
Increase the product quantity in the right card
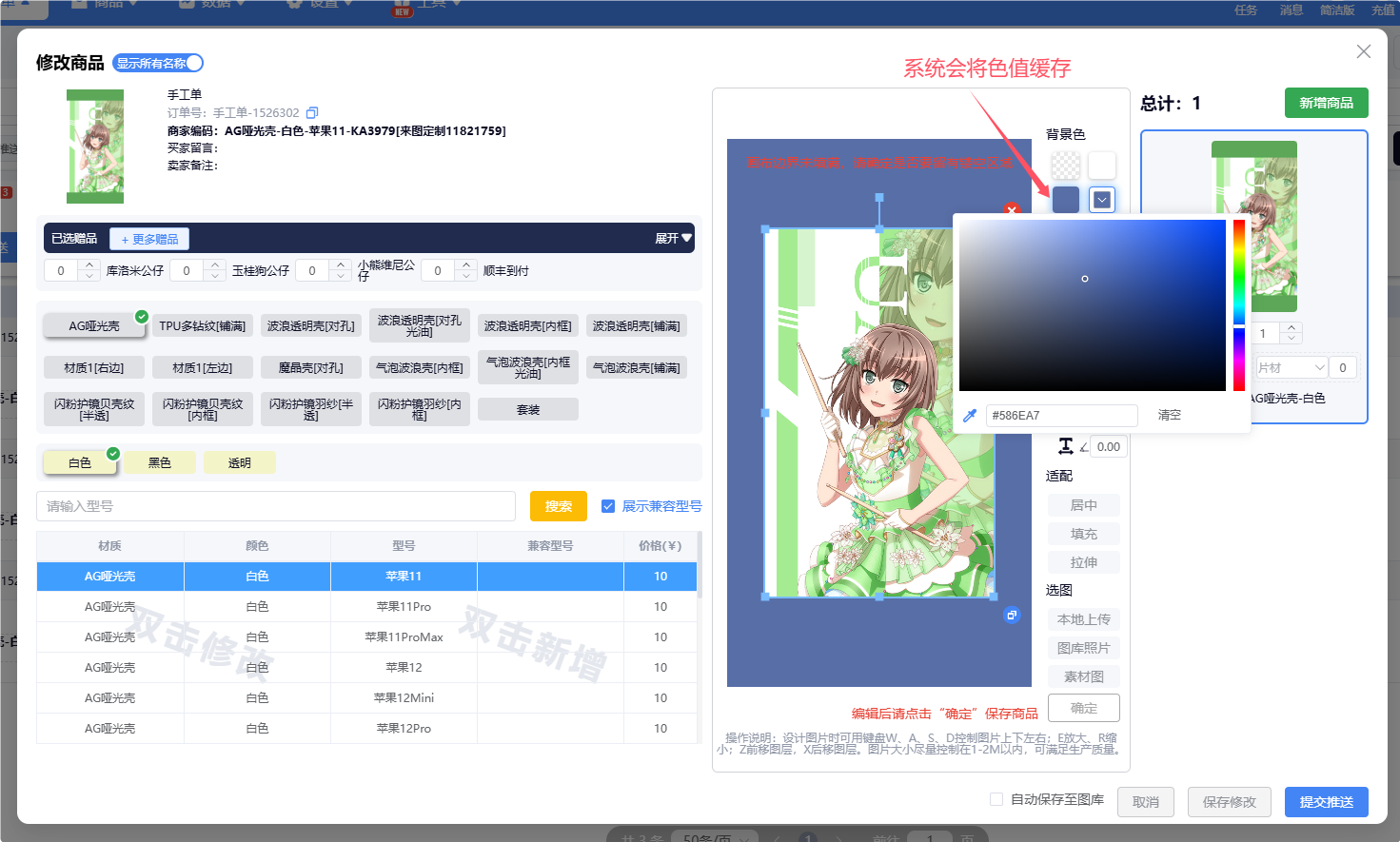pos(1292,328)
